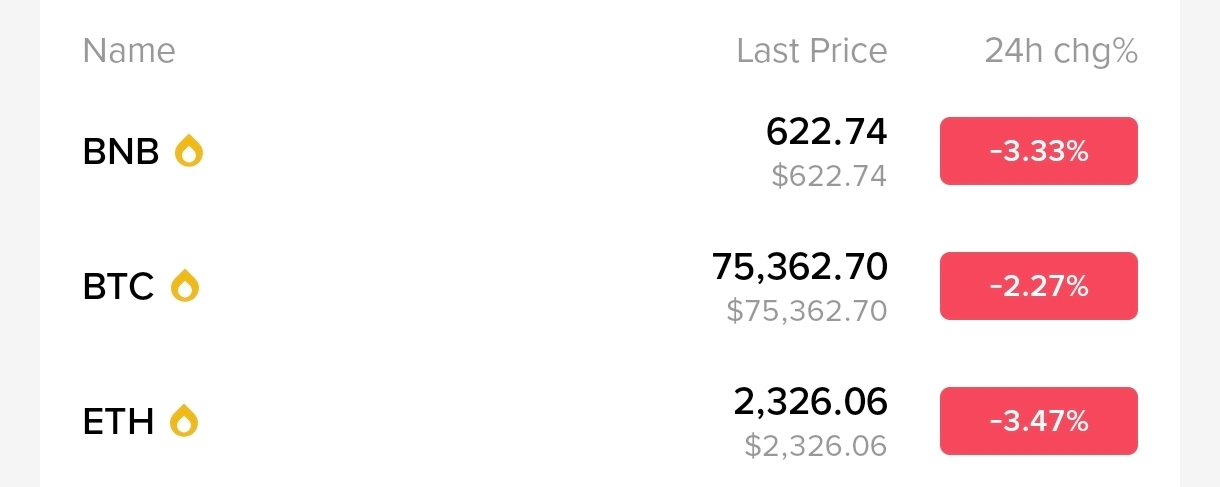The width and height of the screenshot is (1220, 487).
Task: Tap the -2.27% change button for BTC
Action: click(x=1039, y=286)
